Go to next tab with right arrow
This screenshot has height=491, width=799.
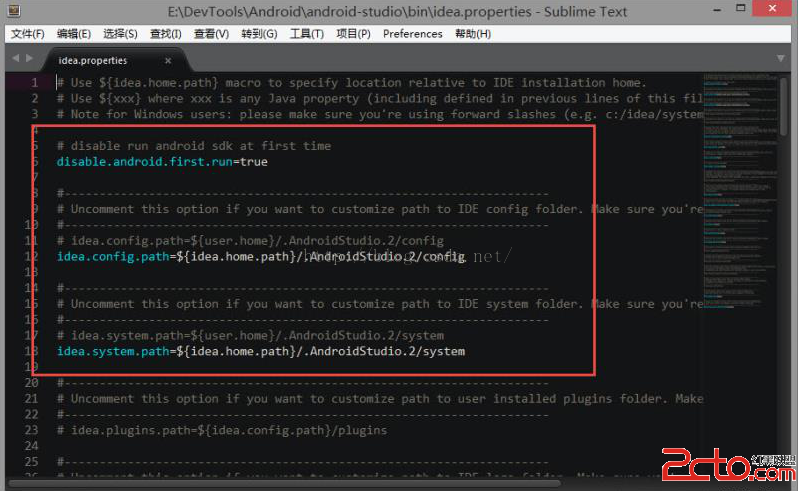(30, 58)
